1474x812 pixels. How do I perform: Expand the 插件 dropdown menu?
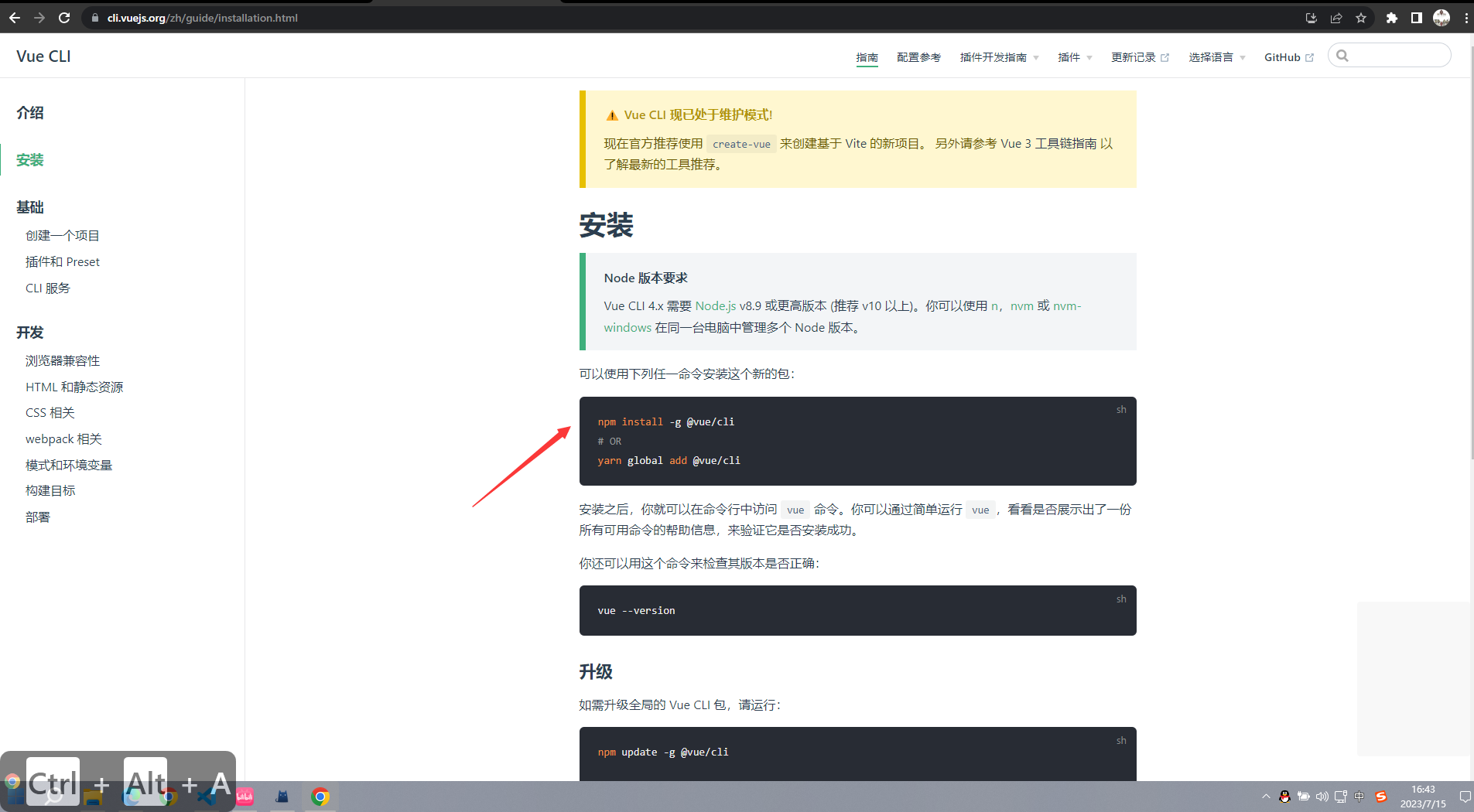coord(1075,57)
